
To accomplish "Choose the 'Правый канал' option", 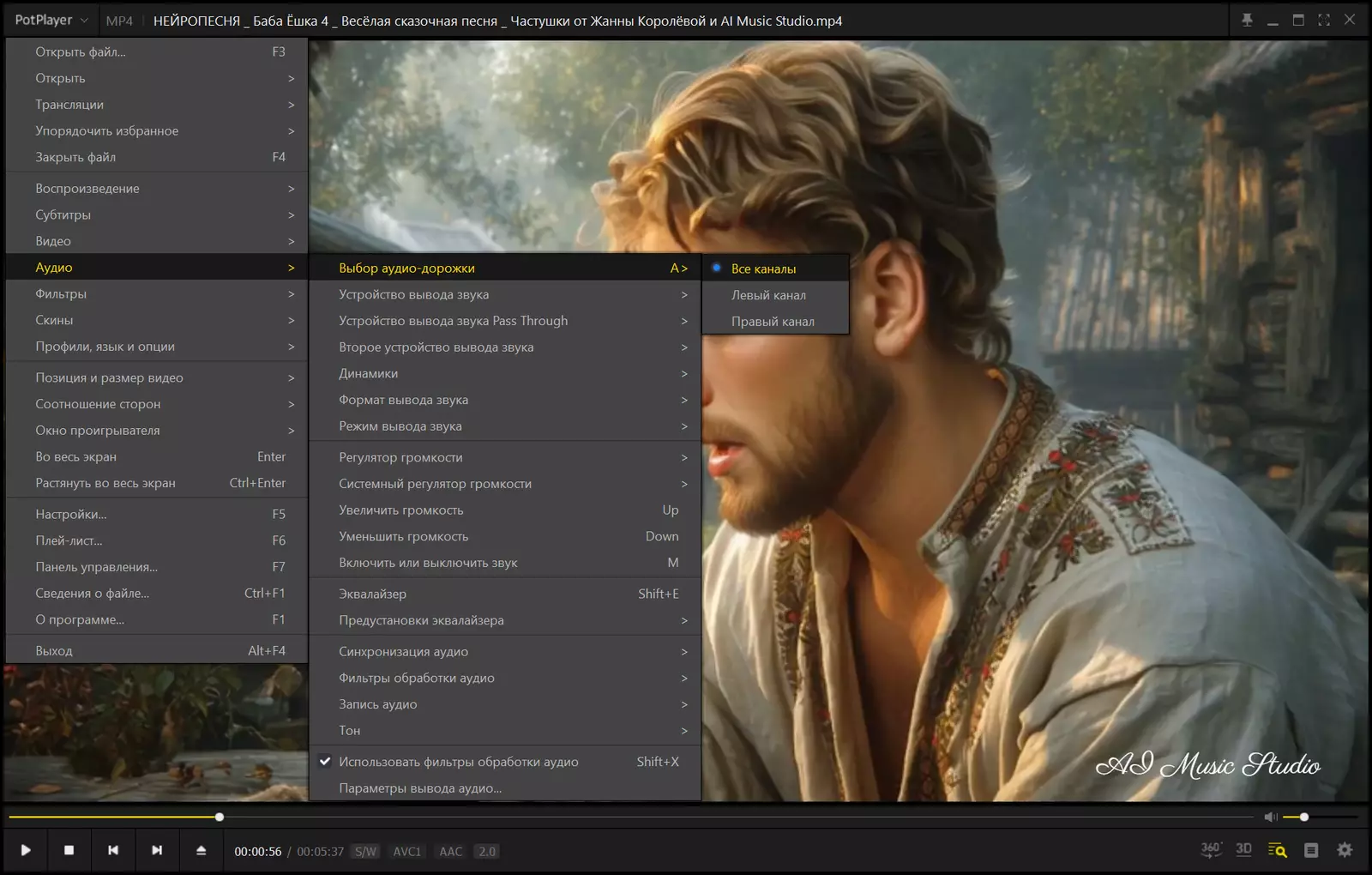I will click(773, 322).
